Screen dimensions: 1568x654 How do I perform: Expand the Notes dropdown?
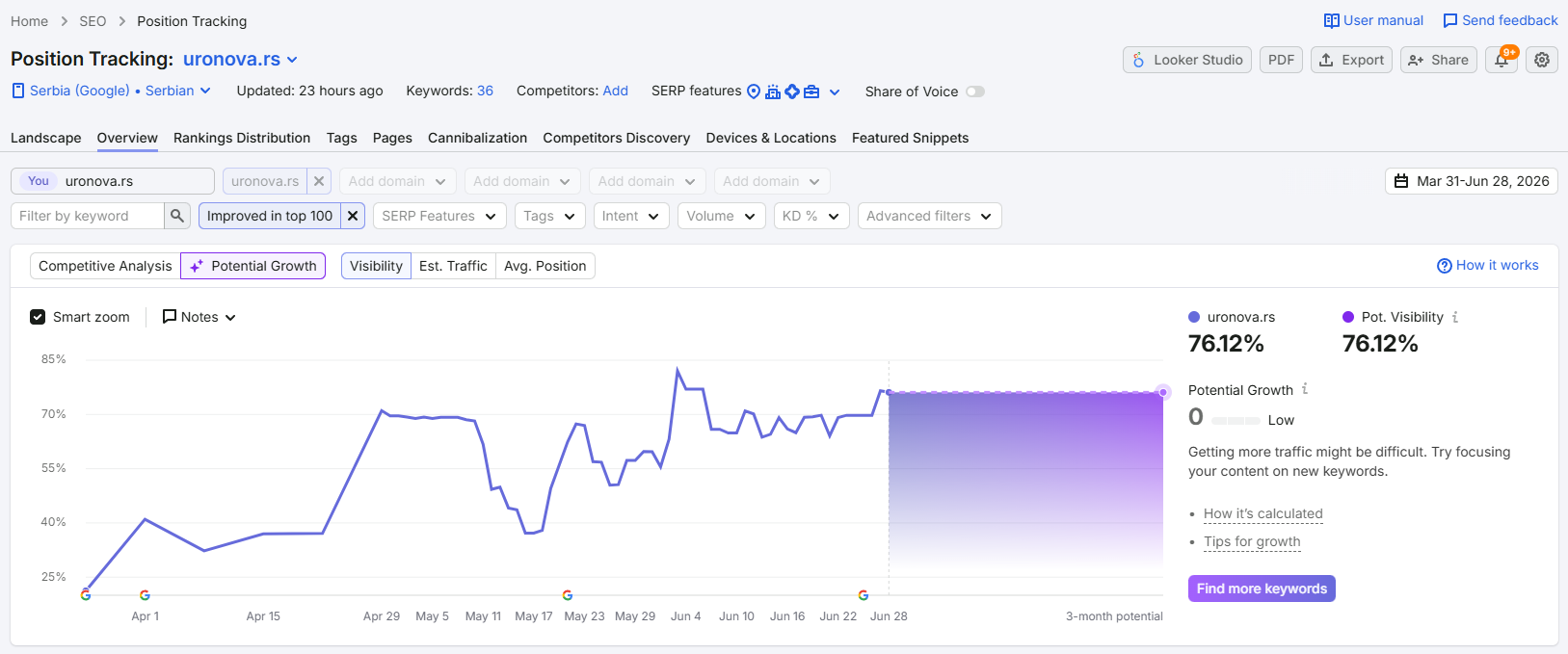coord(199,317)
